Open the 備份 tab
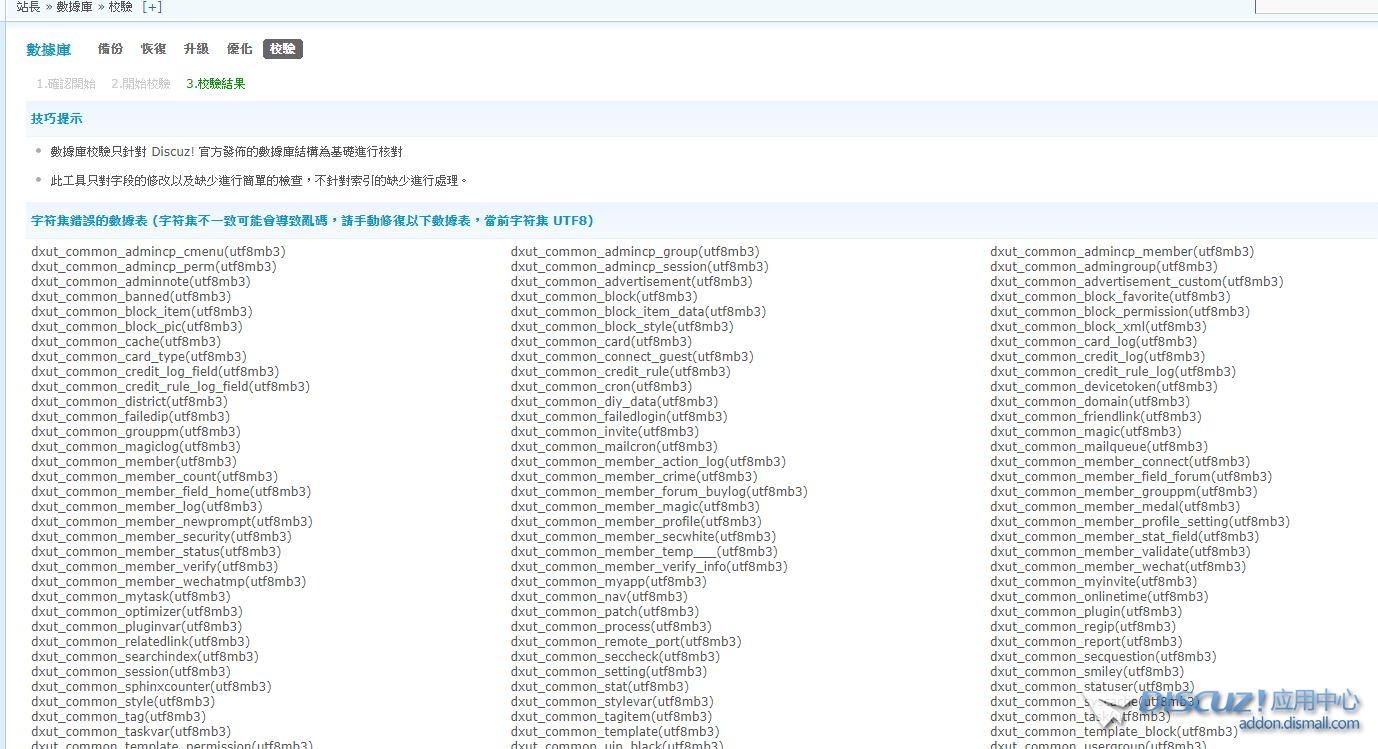The image size is (1378, 749). click(x=110, y=49)
